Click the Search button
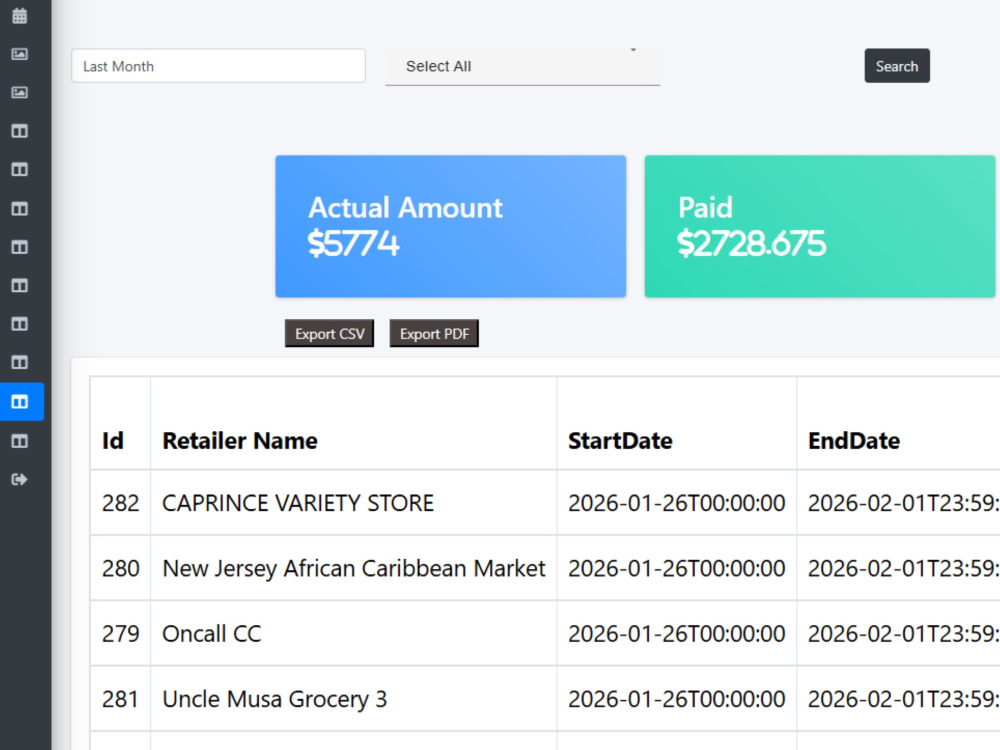 (x=897, y=66)
